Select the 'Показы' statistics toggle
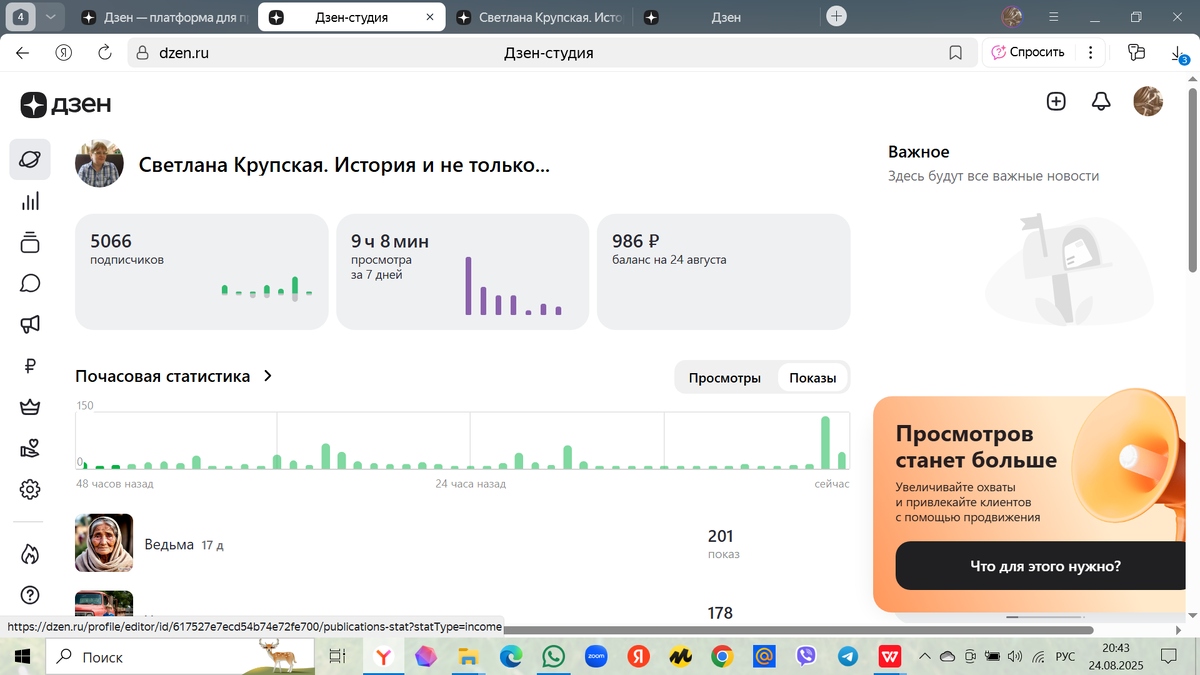This screenshot has width=1200, height=675. click(x=812, y=378)
